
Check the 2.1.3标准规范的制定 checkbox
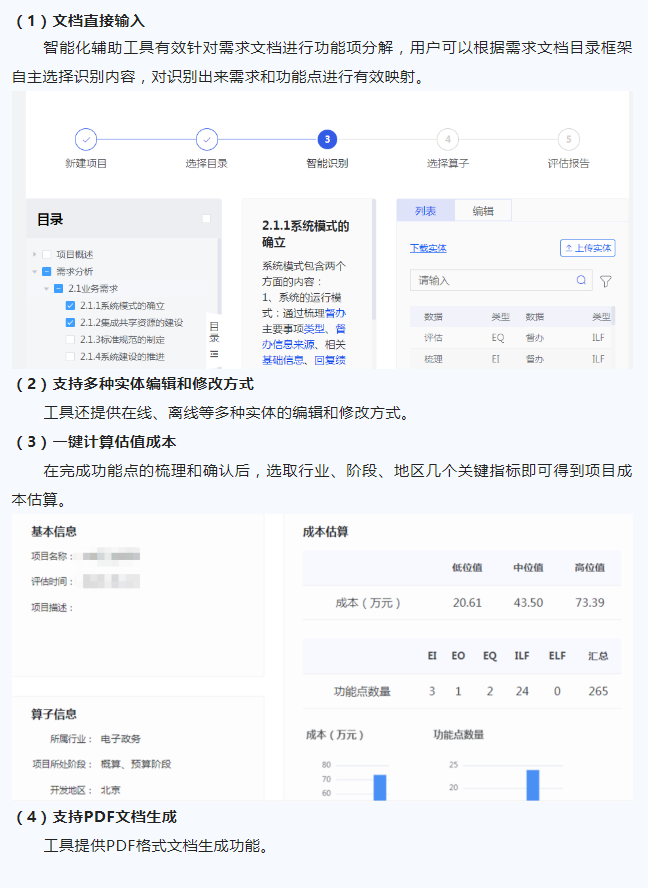pyautogui.click(x=70, y=340)
